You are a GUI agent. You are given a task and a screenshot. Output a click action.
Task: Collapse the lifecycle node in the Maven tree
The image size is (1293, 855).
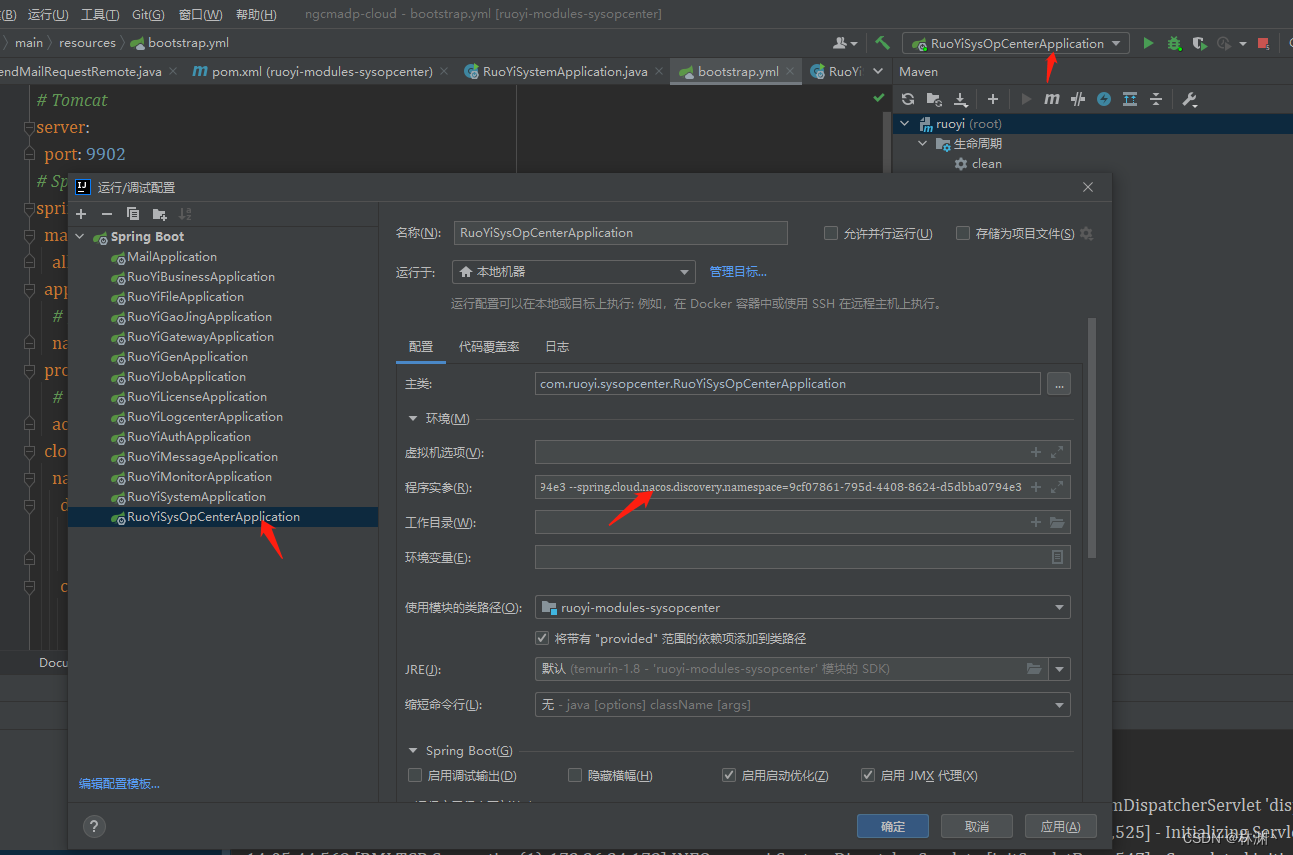click(x=924, y=144)
